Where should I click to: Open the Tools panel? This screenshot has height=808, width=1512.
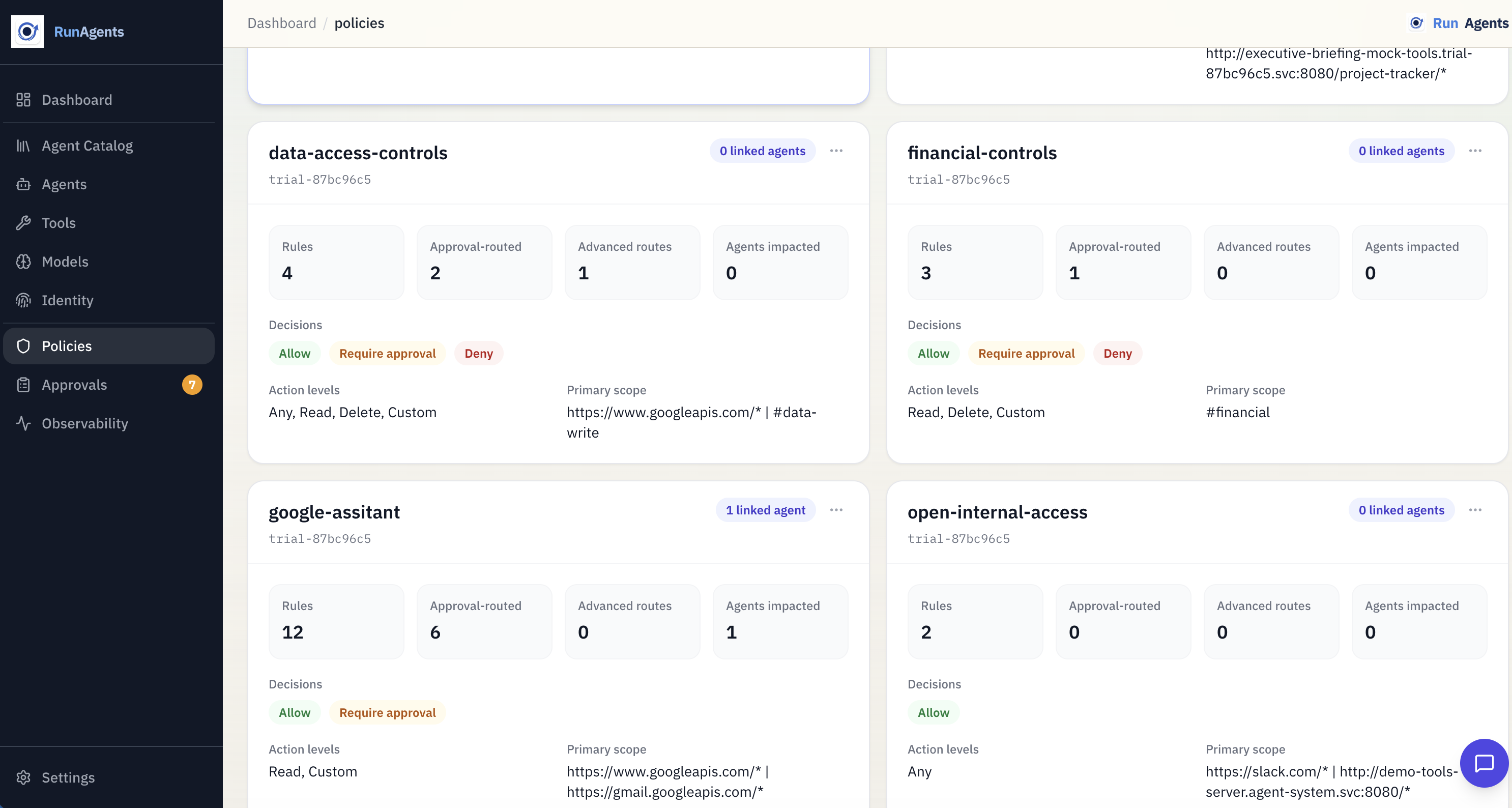58,222
